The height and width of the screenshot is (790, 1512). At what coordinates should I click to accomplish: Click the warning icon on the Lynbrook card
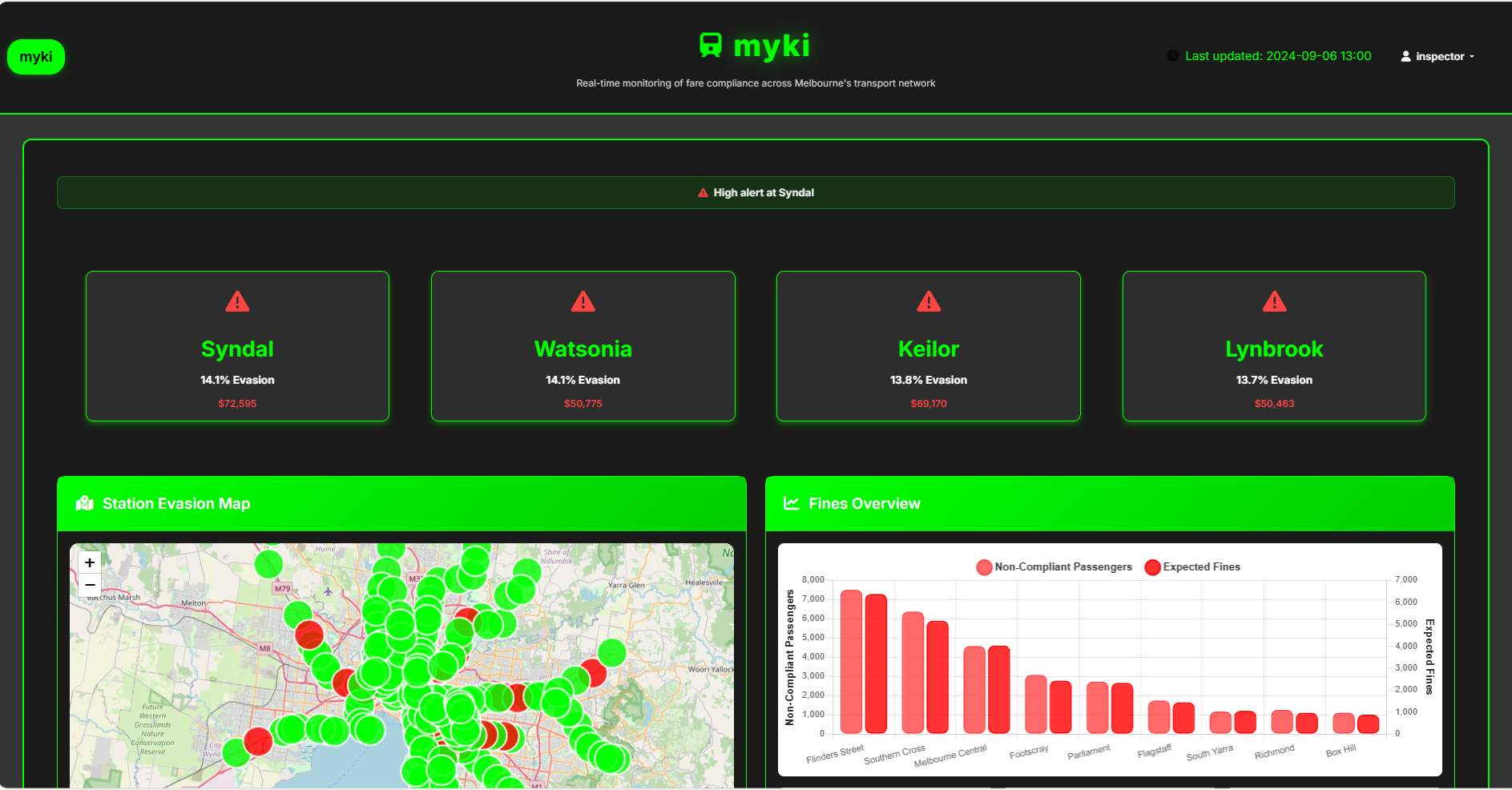pos(1275,302)
